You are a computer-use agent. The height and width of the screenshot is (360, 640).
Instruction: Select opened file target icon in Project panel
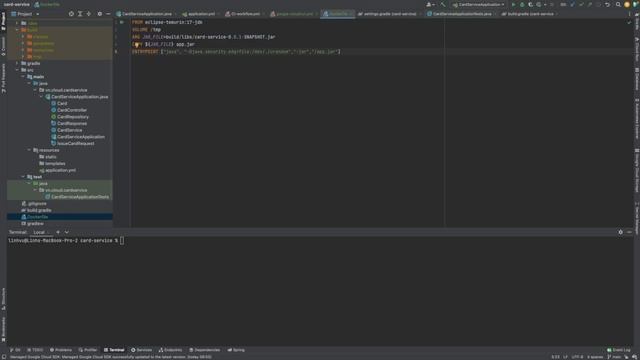coord(71,14)
